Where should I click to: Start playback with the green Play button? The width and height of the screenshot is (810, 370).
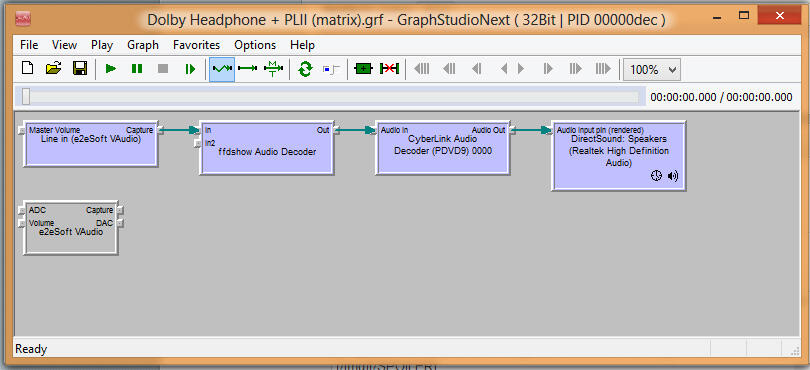coord(111,69)
